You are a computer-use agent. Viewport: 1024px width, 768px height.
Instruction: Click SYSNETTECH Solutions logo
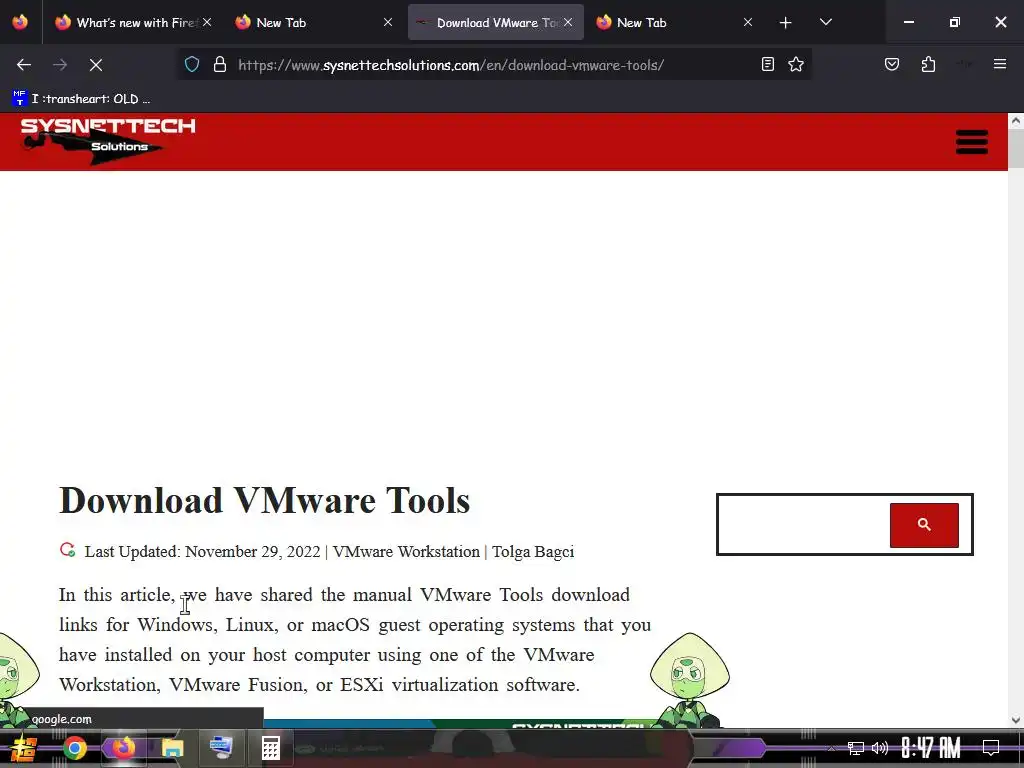pos(107,140)
